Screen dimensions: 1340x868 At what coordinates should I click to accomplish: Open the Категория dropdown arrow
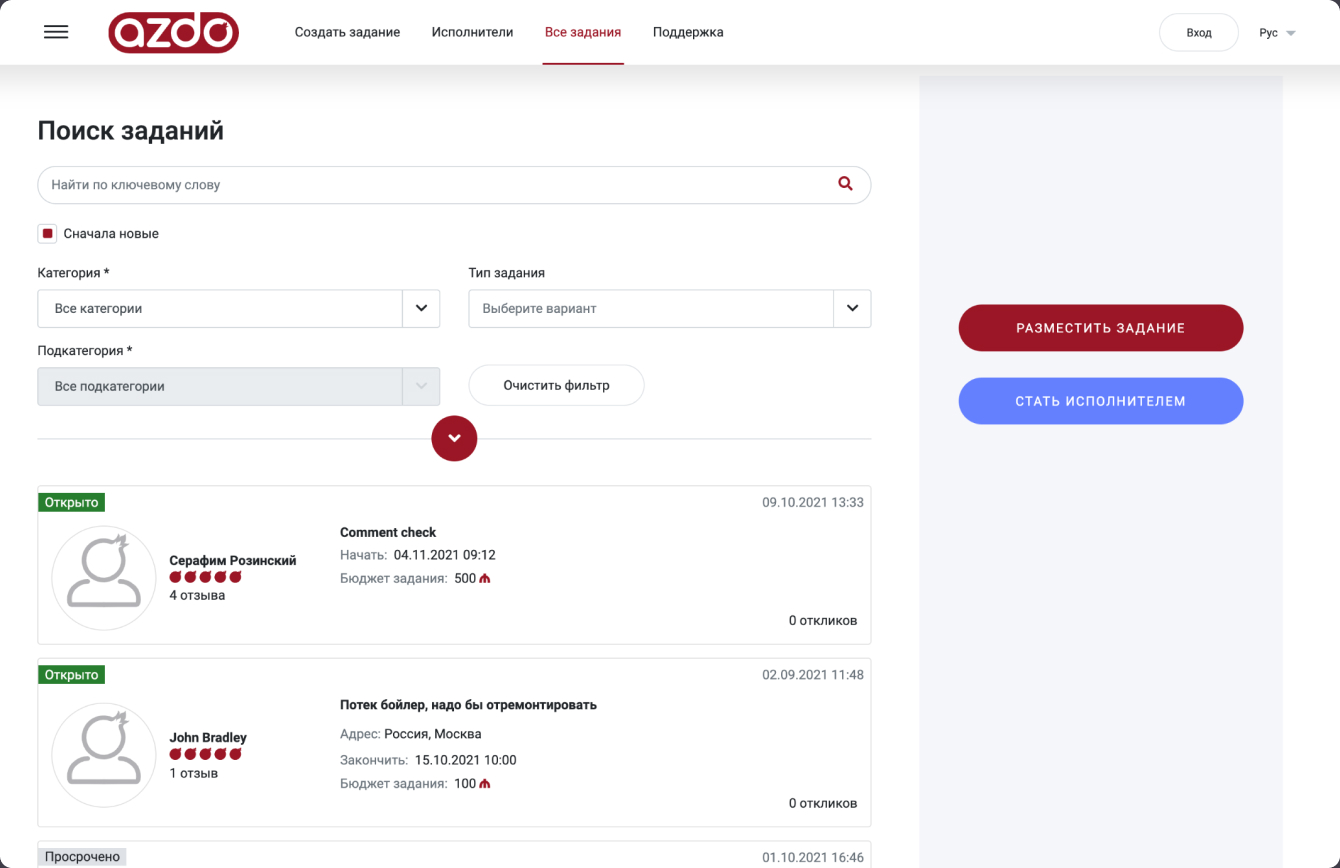(421, 309)
